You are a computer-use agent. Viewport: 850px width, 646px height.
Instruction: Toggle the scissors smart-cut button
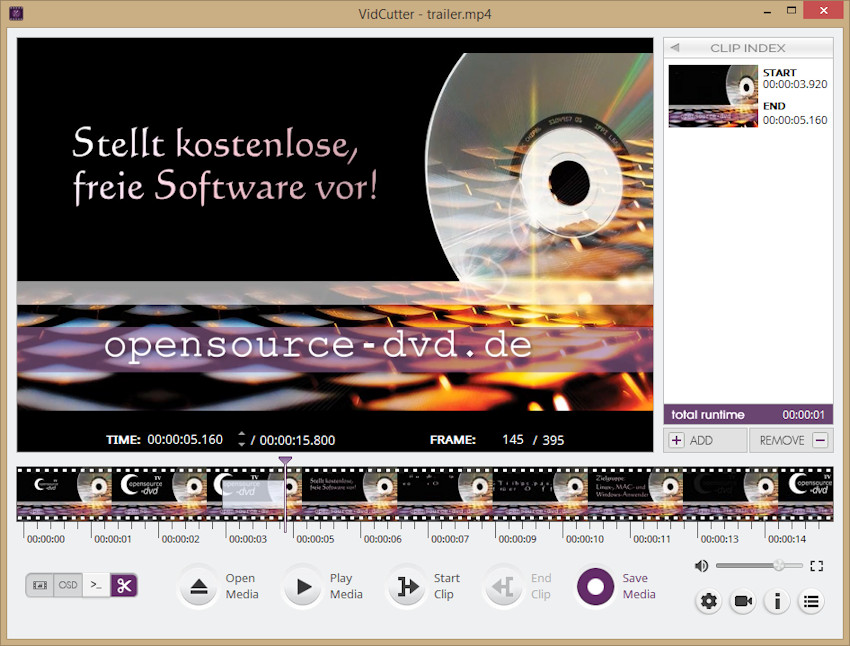(x=124, y=585)
